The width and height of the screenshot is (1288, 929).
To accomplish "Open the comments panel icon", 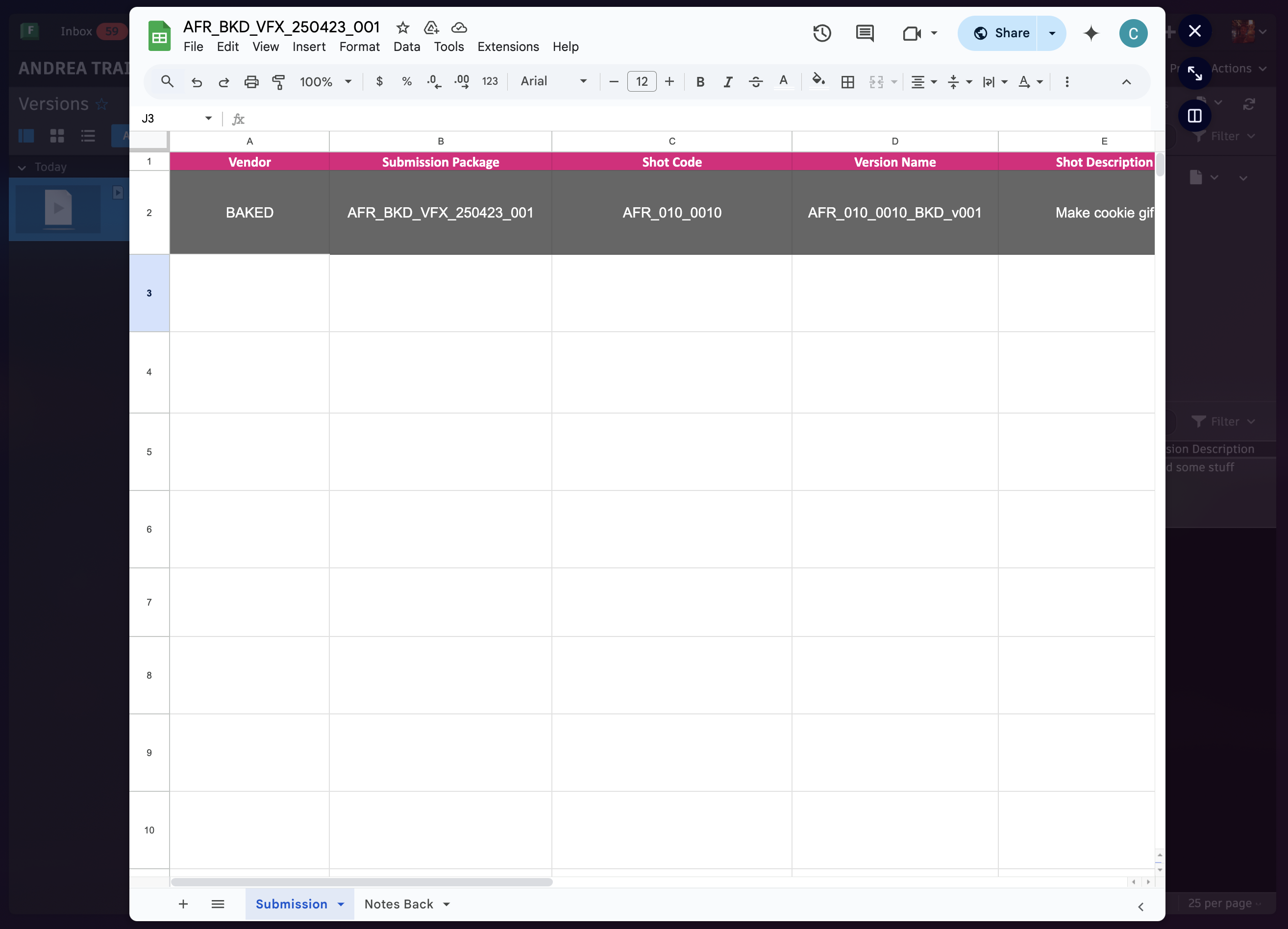I will 865,33.
